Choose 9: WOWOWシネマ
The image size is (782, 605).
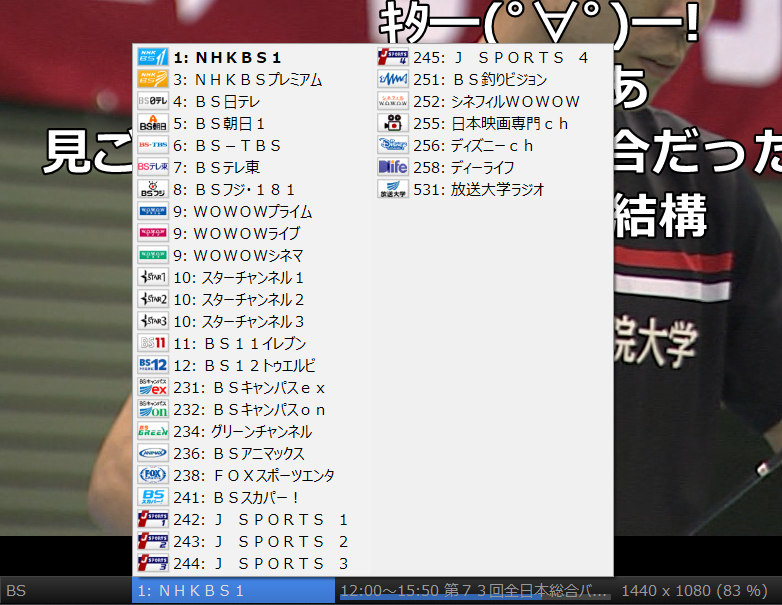point(253,255)
